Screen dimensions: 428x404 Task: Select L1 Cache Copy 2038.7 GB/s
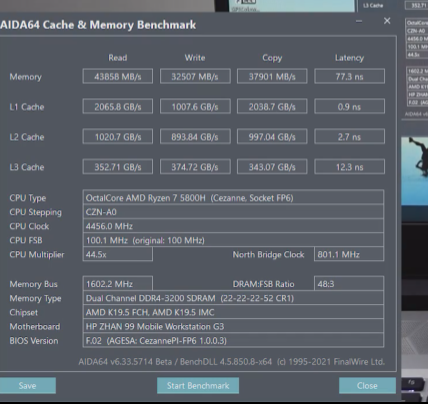pyautogui.click(x=272, y=106)
